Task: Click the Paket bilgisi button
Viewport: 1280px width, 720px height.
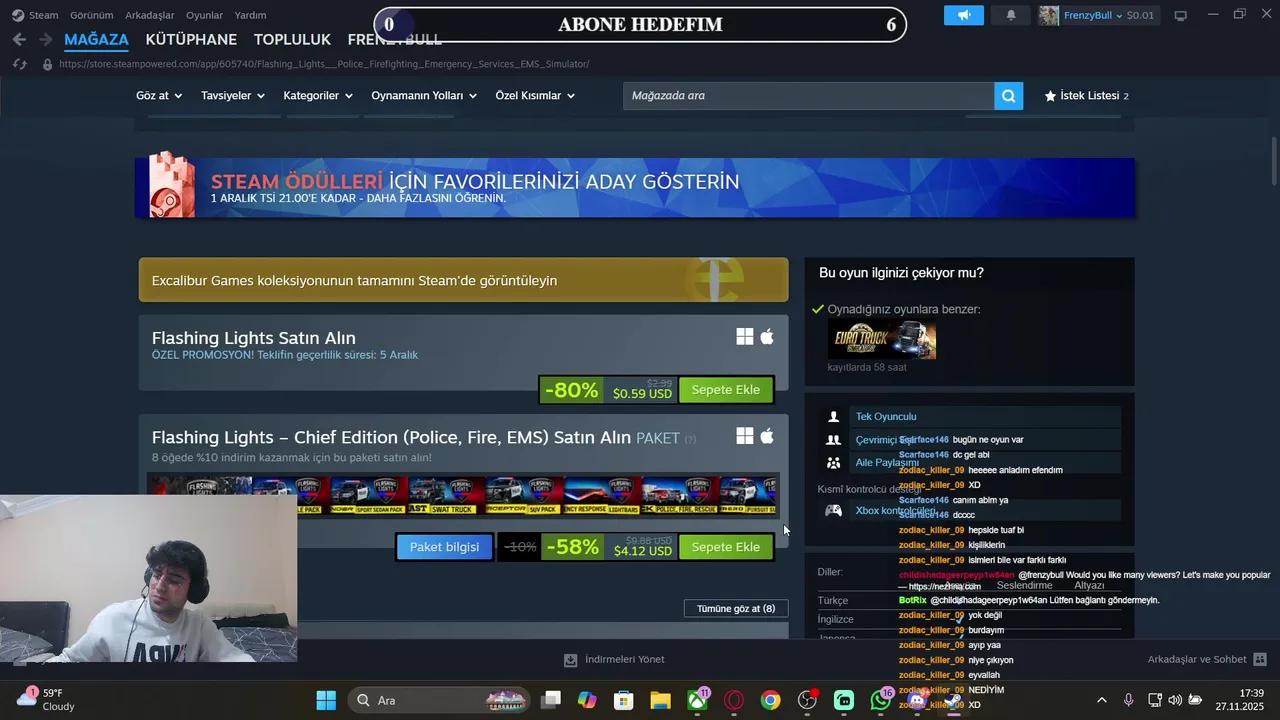Action: coord(444,547)
